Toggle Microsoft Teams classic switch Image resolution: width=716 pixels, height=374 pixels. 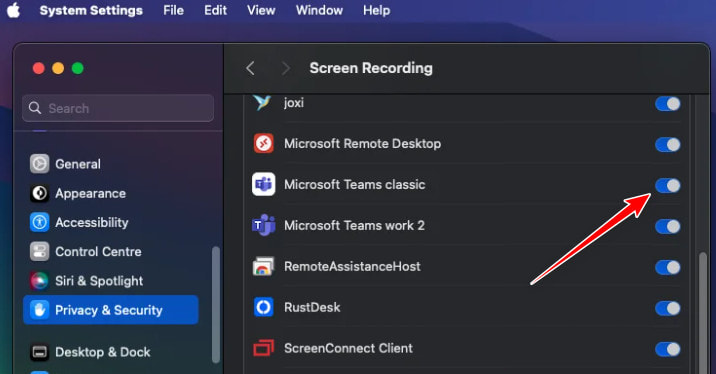(668, 185)
